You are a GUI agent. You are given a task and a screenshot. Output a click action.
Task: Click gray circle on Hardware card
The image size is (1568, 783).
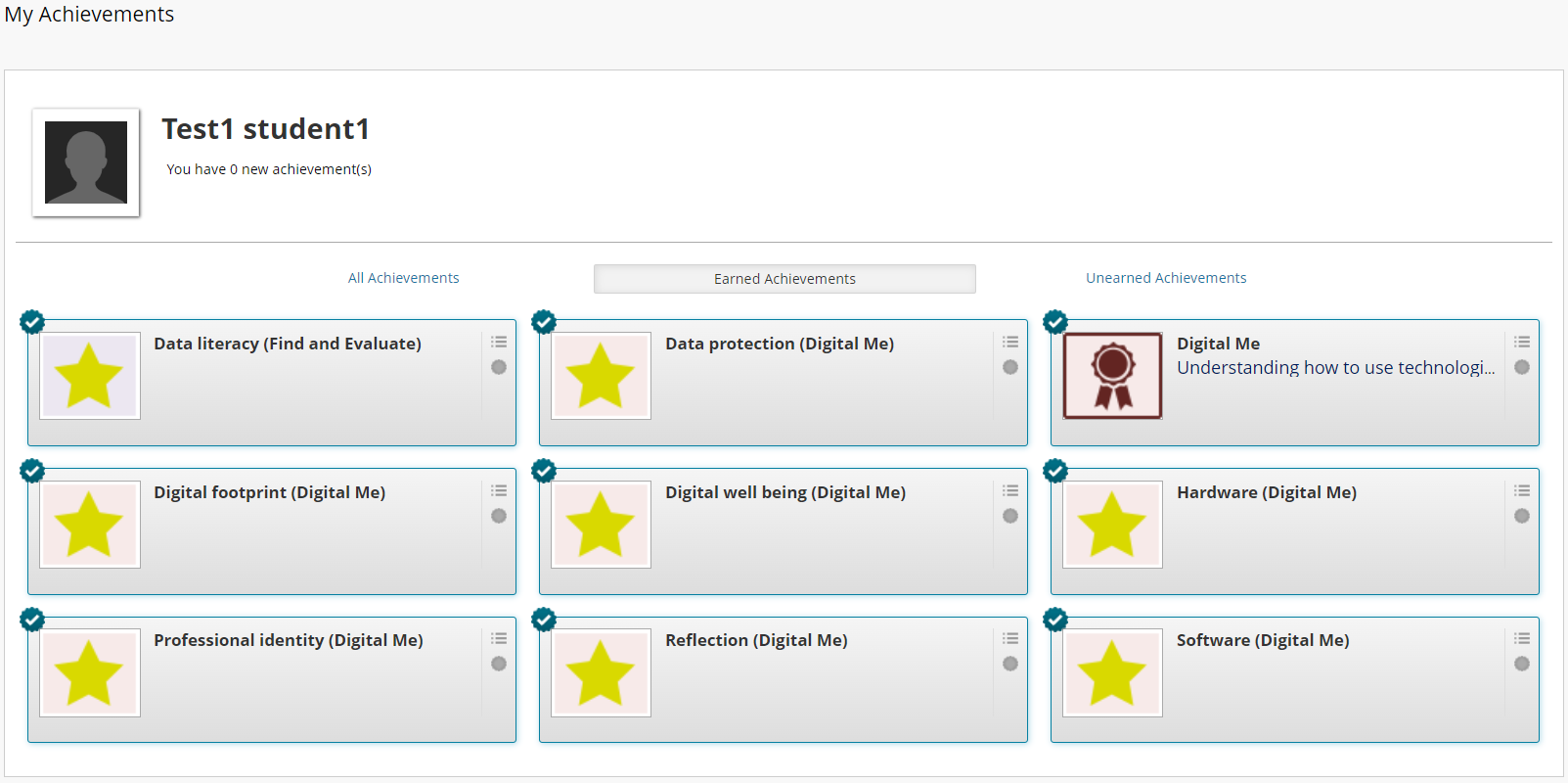click(x=1522, y=516)
